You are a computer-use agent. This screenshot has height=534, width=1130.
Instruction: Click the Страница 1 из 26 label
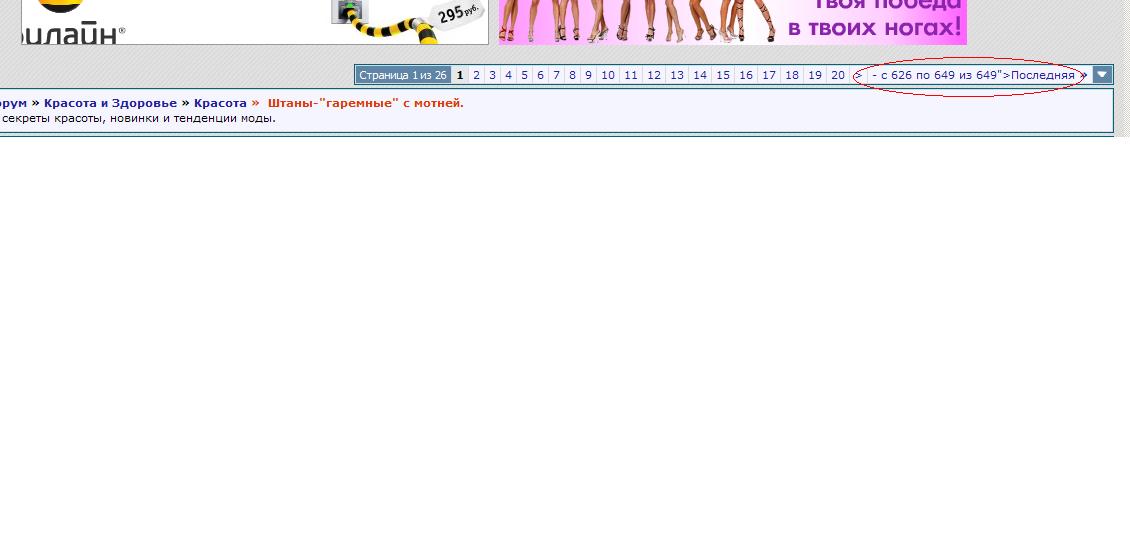[403, 75]
